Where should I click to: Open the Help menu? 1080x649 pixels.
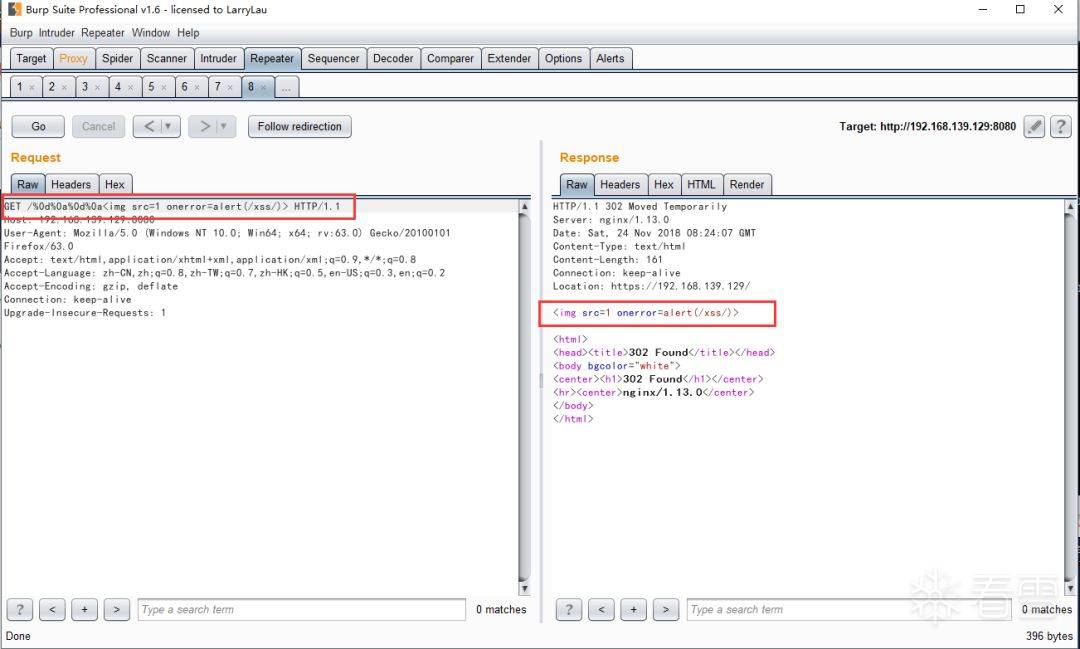188,32
